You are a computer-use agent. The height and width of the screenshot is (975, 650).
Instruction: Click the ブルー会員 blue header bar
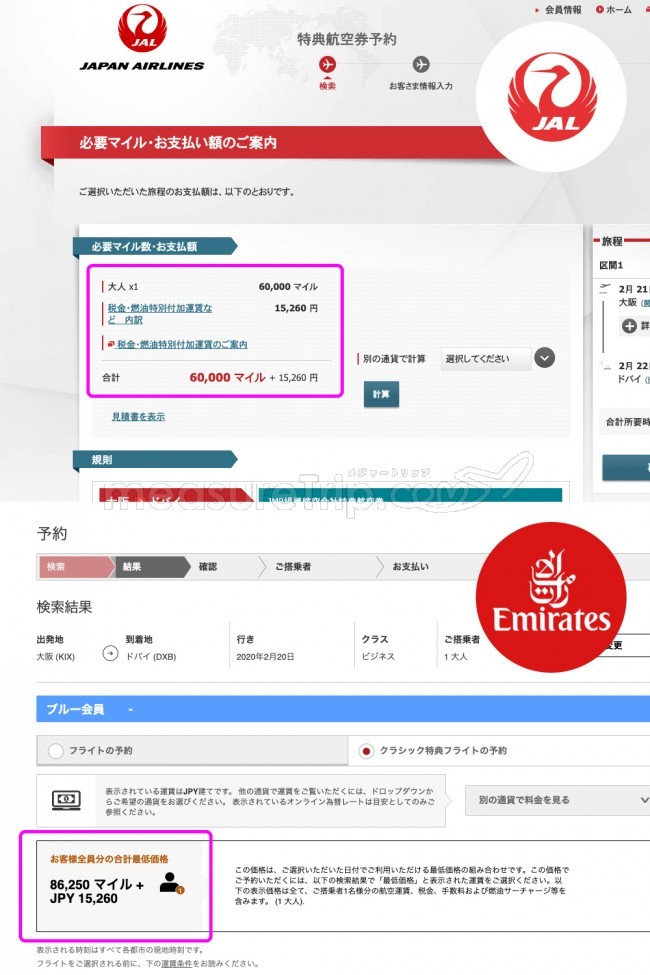coord(343,709)
